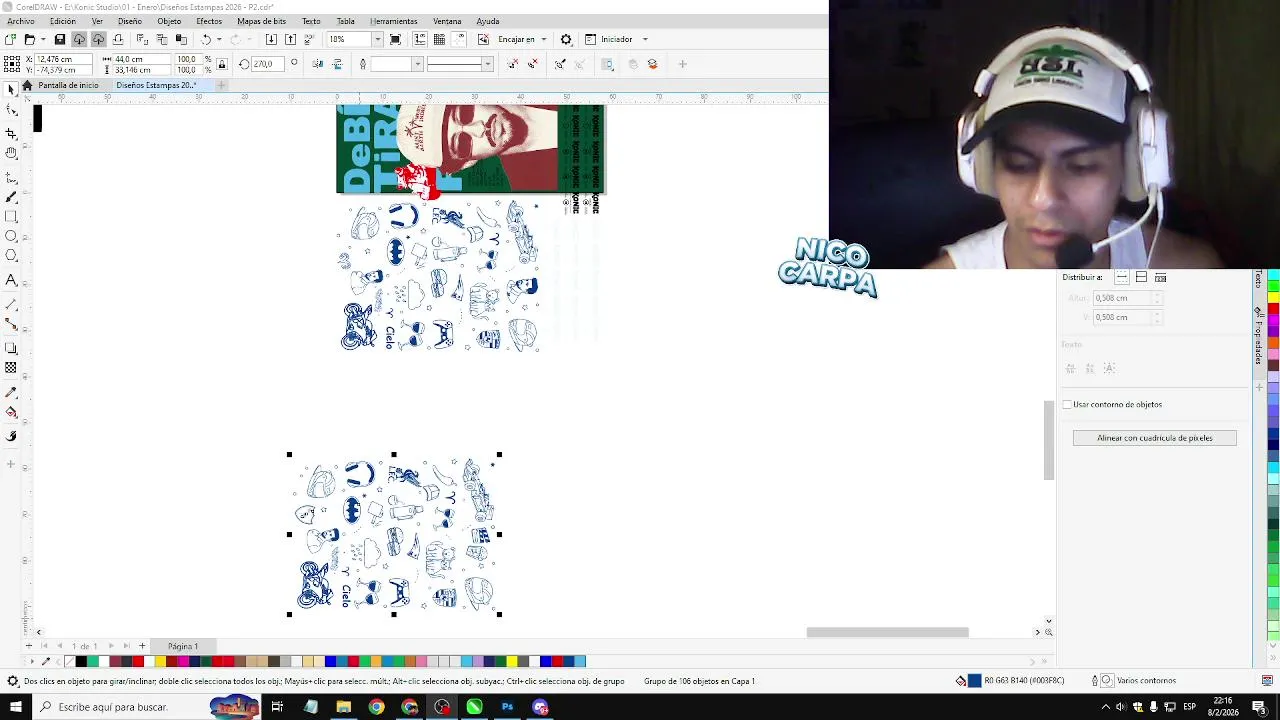Select the Interactive Fill bucket tool
The height and width of the screenshot is (720, 1280).
click(x=11, y=412)
